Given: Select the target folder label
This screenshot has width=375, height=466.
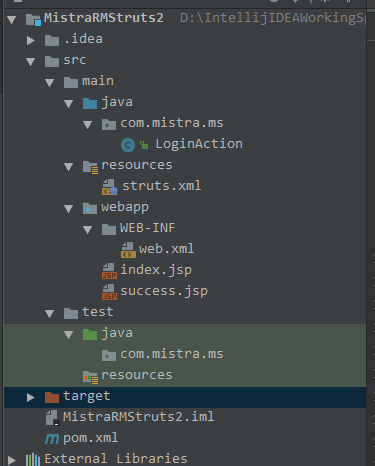Looking at the screenshot, I should (87, 397).
